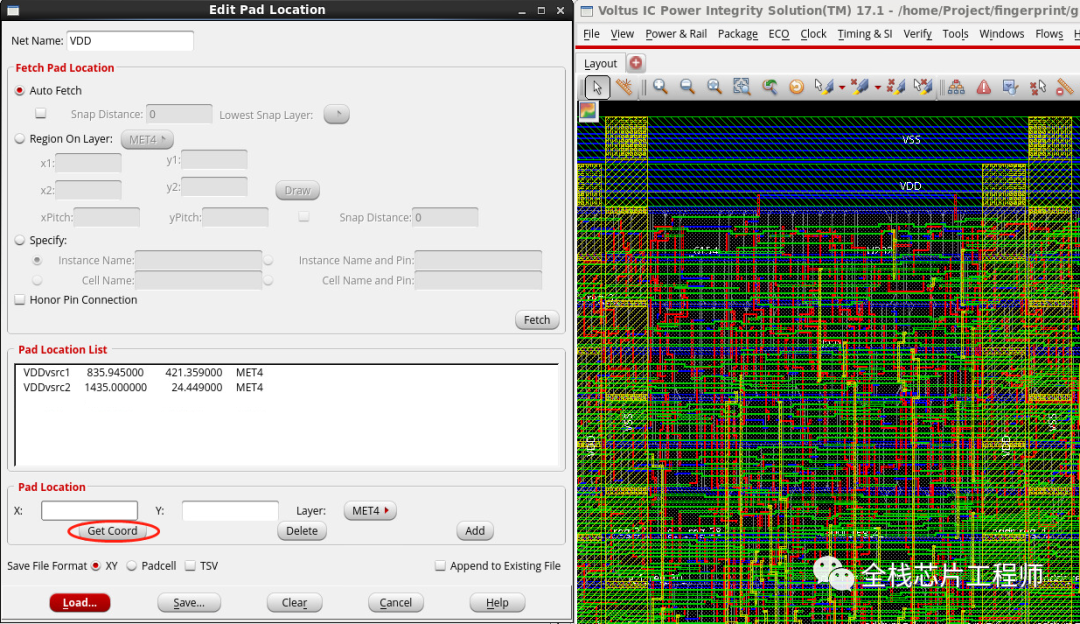1080x624 pixels.
Task: Enable the Auto Fetch radio button
Action: [x=18, y=90]
